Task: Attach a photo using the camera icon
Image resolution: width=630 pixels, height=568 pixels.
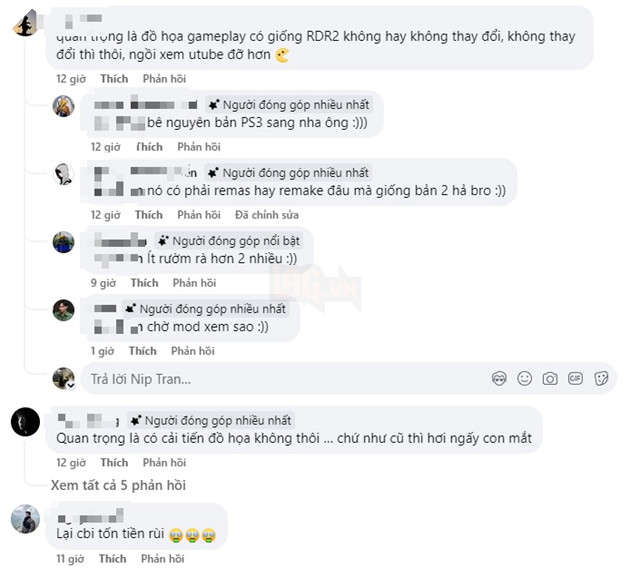Action: [x=550, y=378]
